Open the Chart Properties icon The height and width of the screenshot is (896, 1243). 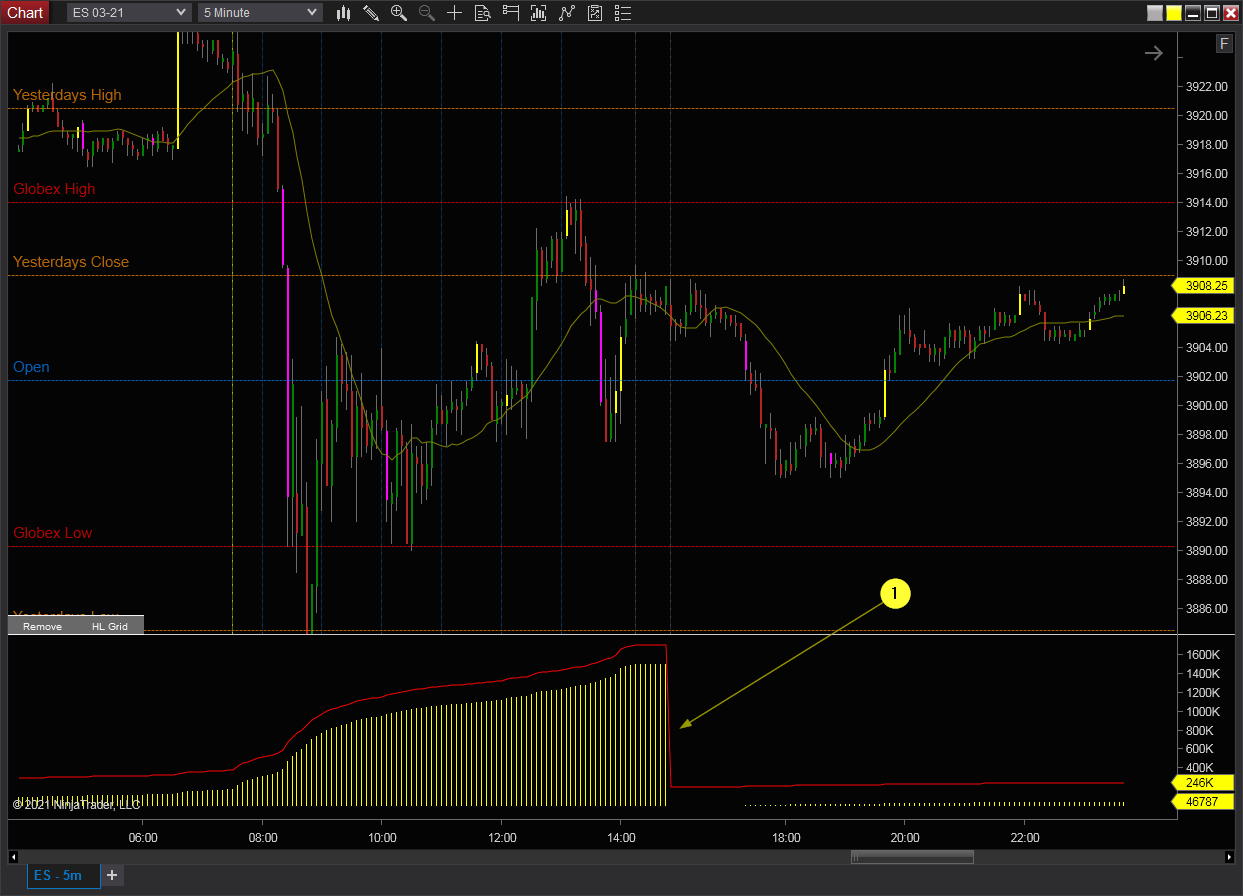coord(482,13)
